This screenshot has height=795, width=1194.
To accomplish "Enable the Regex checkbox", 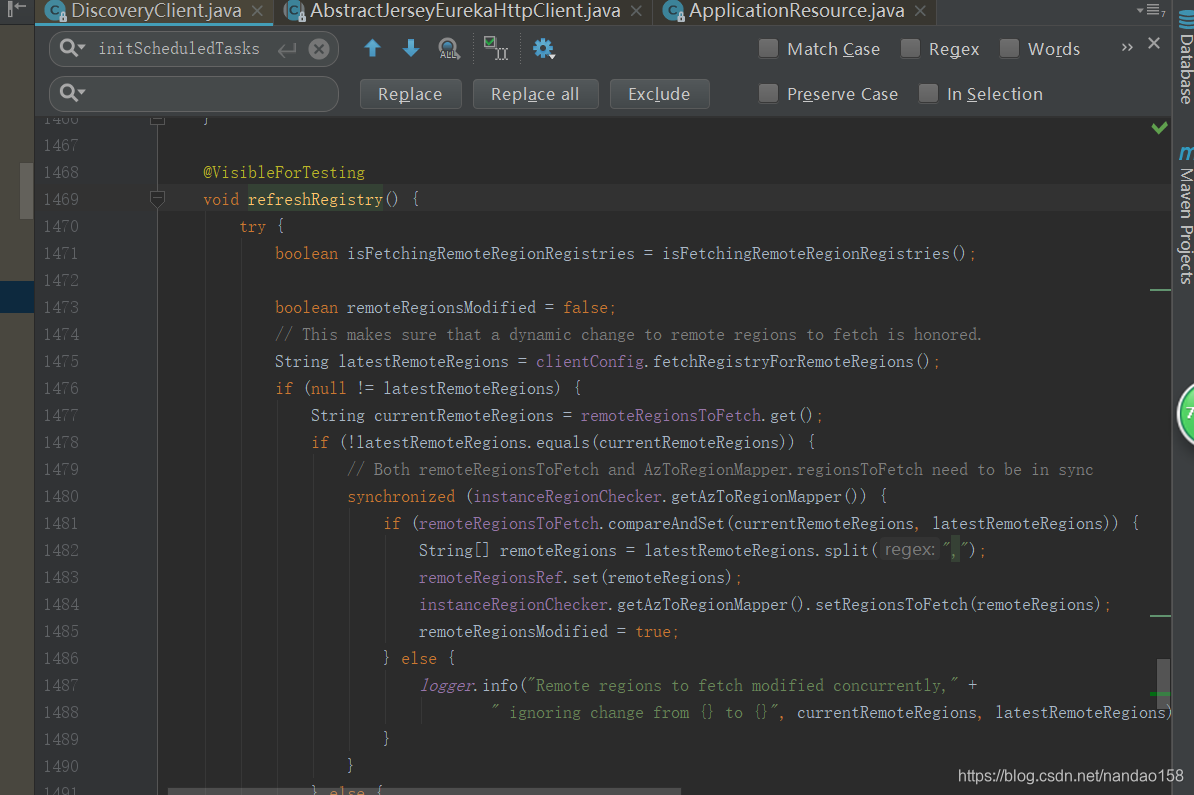I will tap(910, 49).
